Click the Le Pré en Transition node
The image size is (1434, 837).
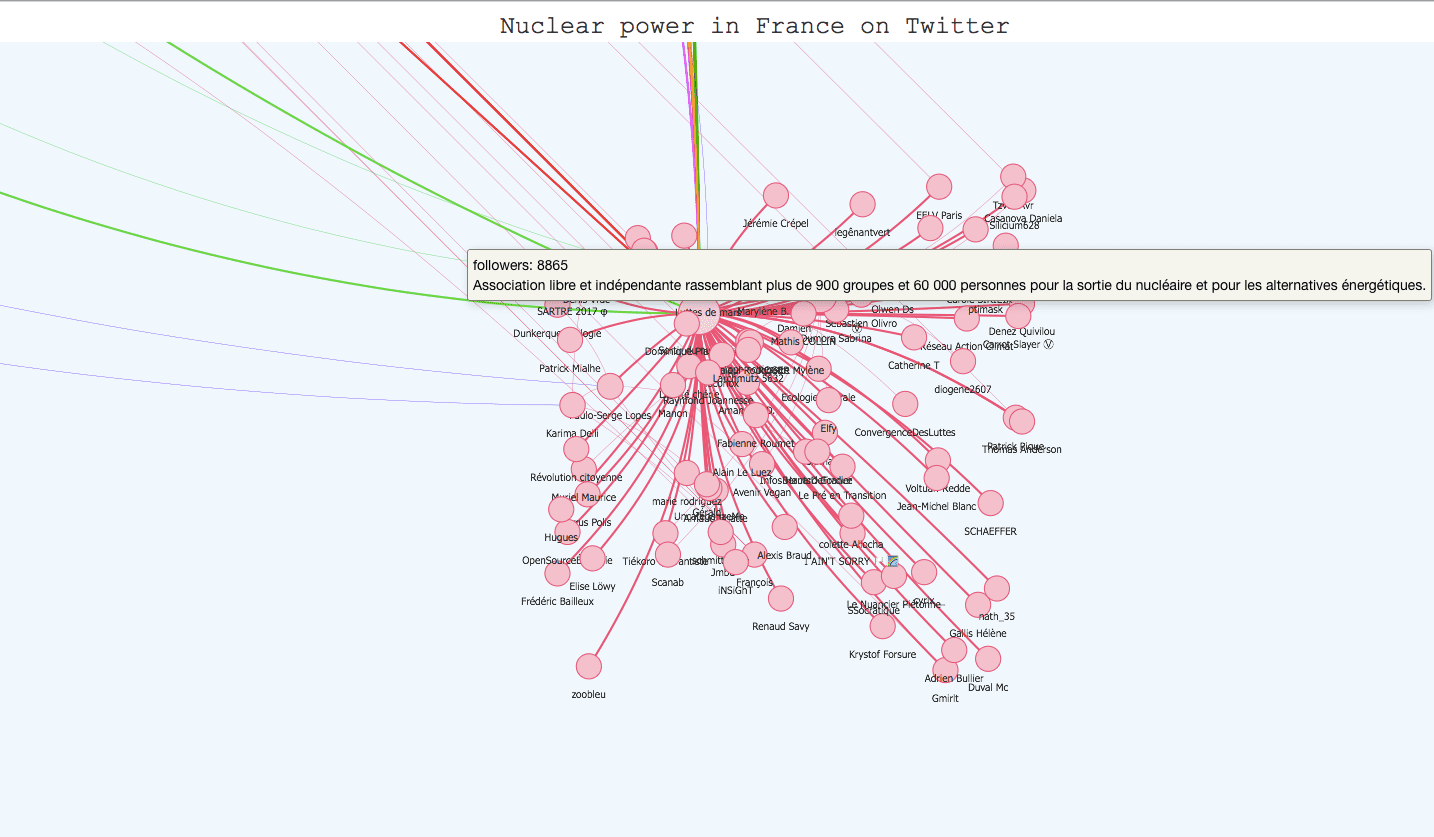843,467
